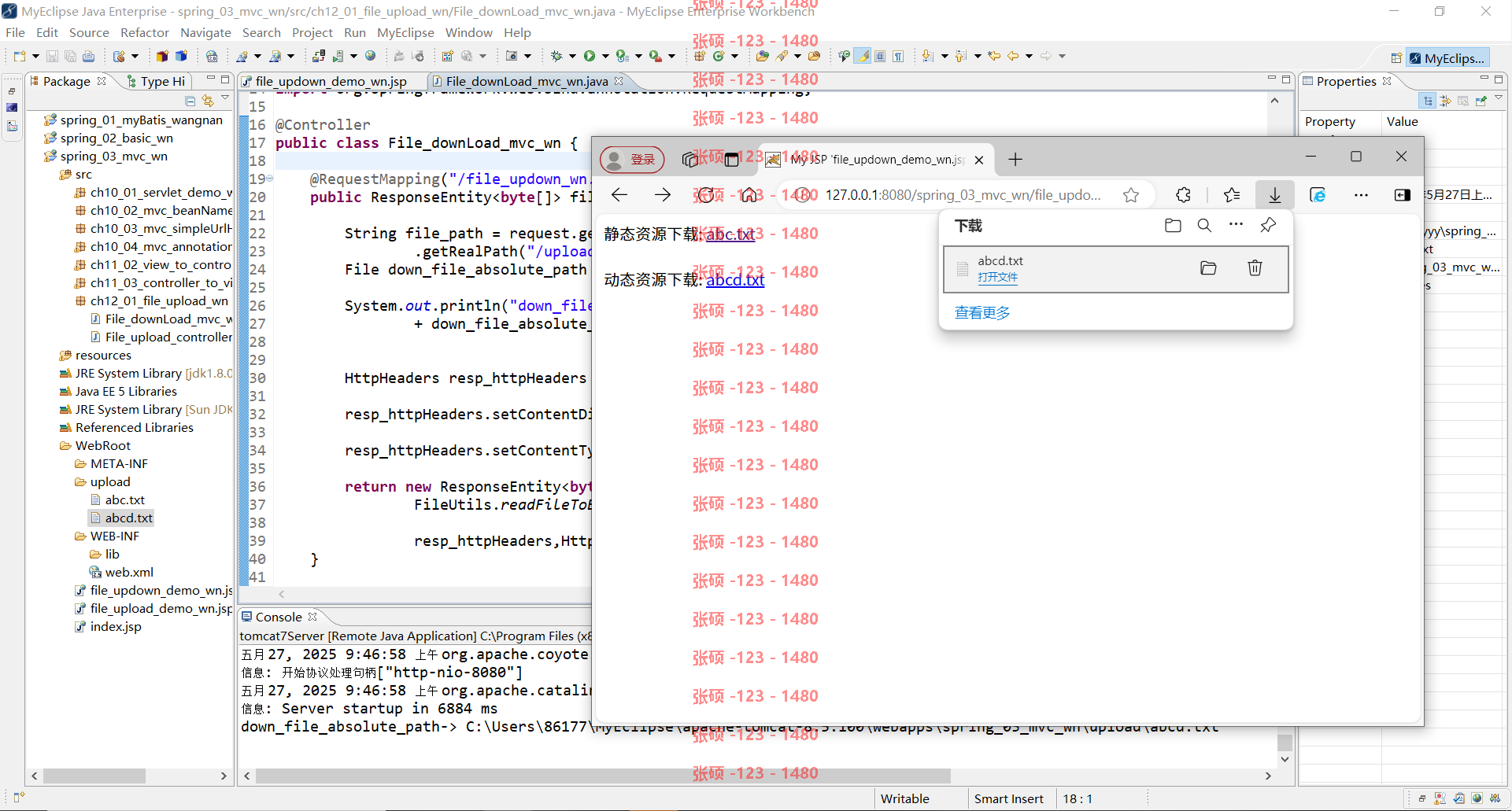The height and width of the screenshot is (811, 1512).
Task: Open Back history dropdown arrow
Action: pos(1029,56)
